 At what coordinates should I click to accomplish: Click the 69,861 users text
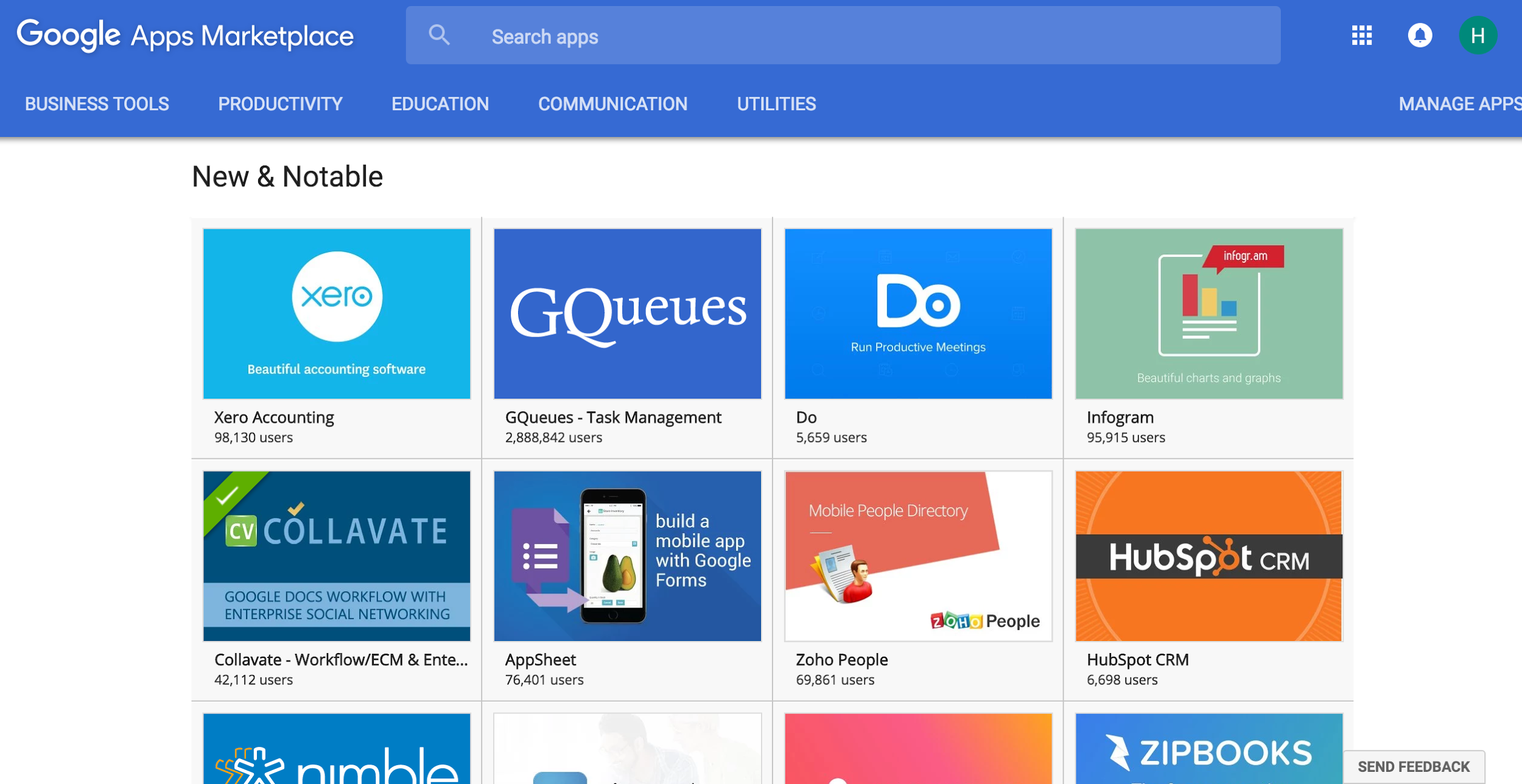835,680
